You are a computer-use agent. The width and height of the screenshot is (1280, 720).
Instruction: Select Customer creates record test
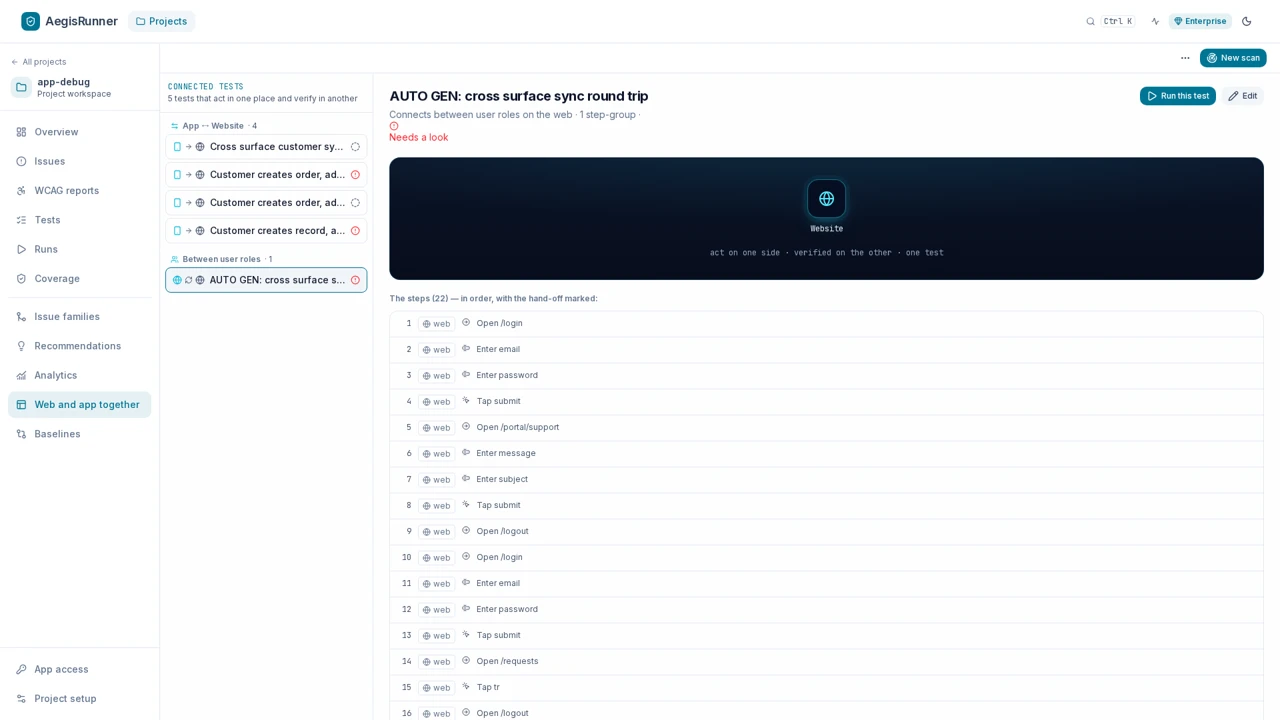(x=266, y=231)
